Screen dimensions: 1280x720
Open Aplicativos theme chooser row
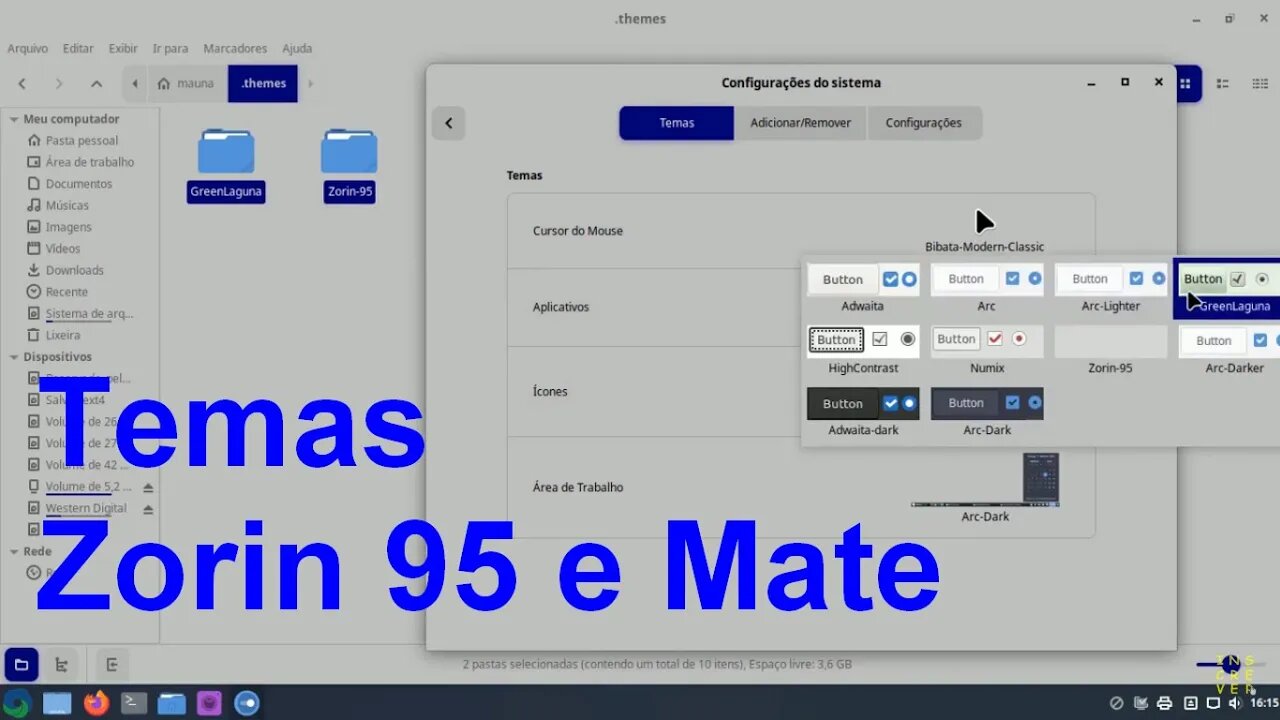pos(655,307)
